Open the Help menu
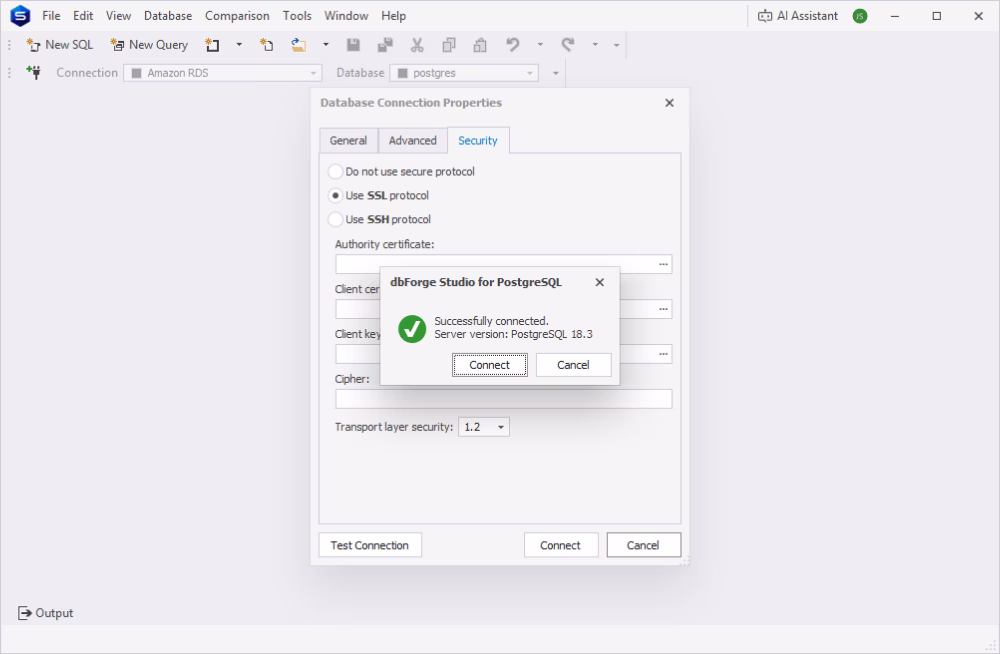Viewport: 1000px width, 654px height. [x=393, y=15]
